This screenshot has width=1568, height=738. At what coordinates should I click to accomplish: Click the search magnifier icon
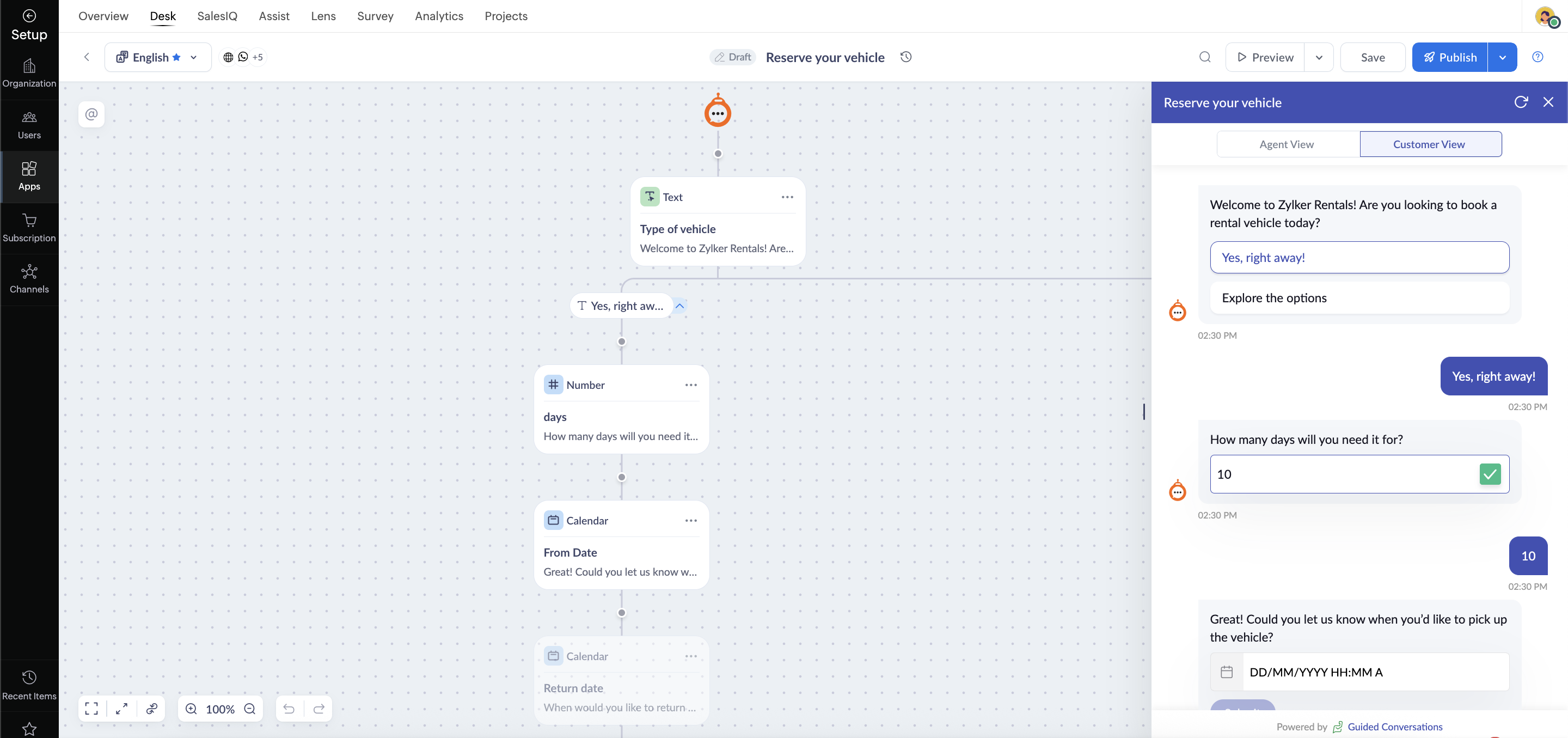click(1205, 57)
